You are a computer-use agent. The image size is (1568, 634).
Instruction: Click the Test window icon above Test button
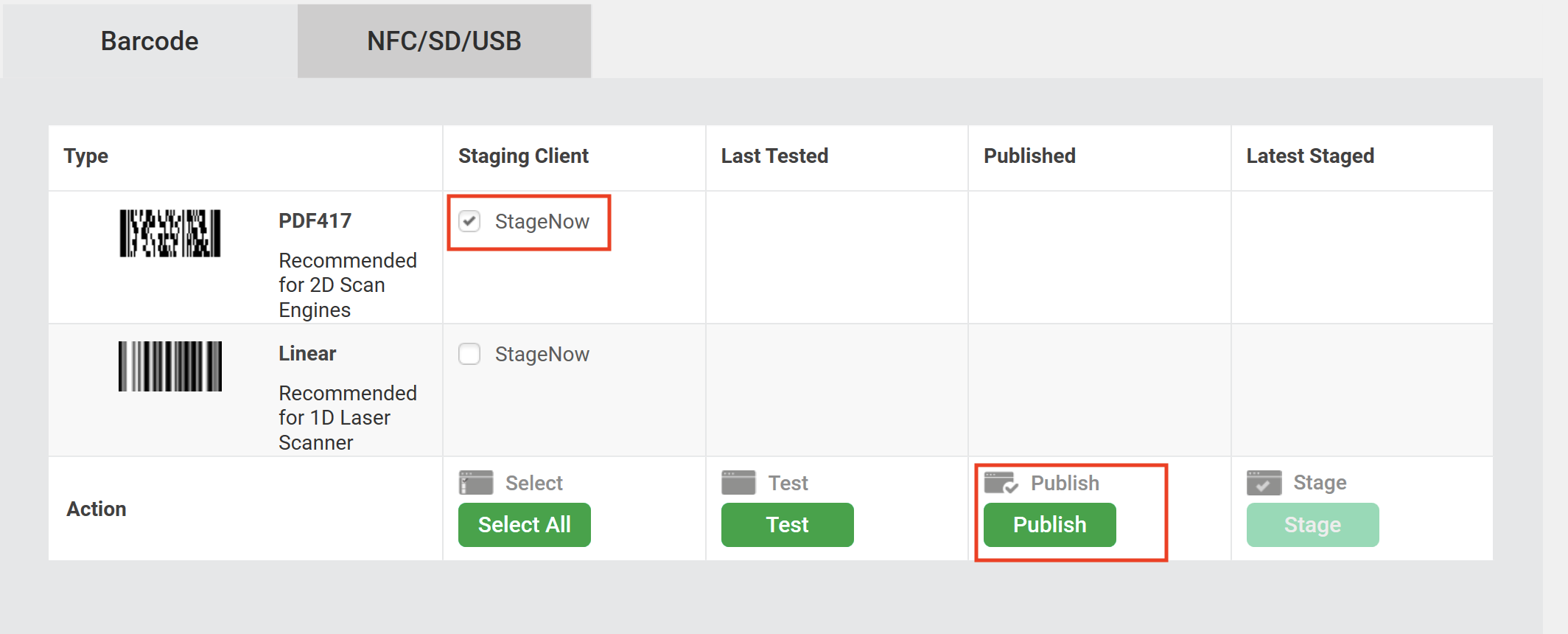coord(738,483)
